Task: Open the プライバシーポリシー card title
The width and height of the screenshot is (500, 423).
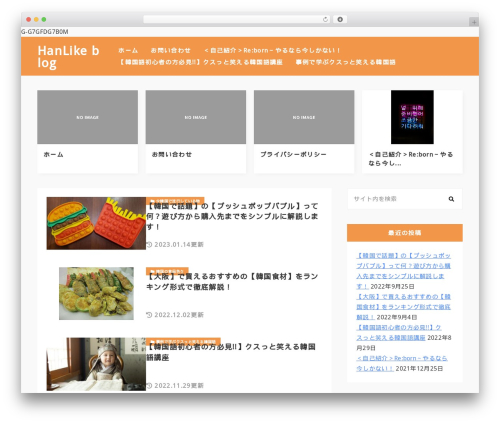Action: pyautogui.click(x=293, y=154)
